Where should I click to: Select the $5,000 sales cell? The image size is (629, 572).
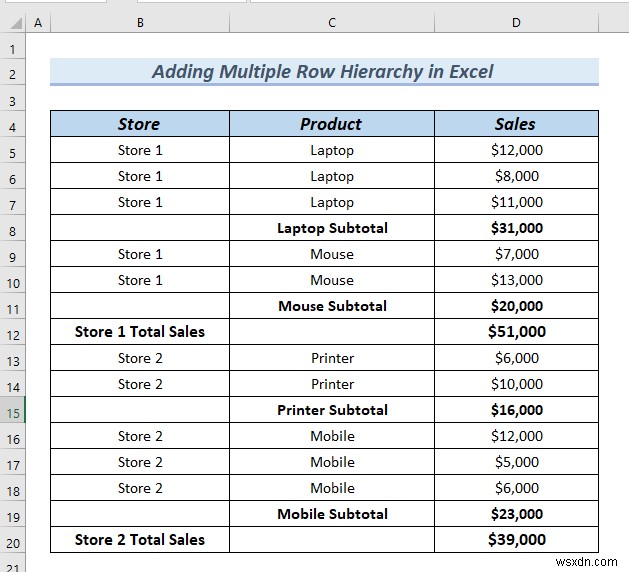click(516, 462)
